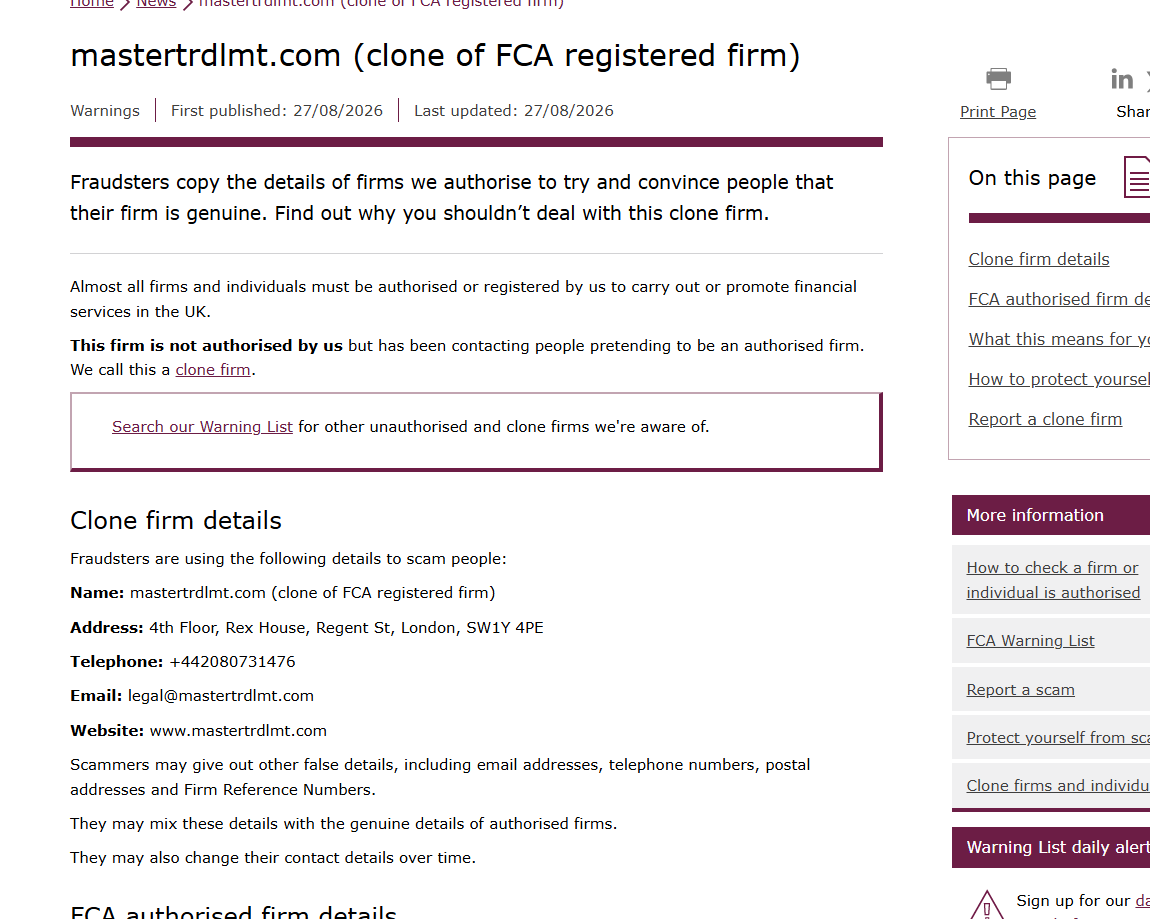Jump to 'Report a clone firm' section
This screenshot has height=919, width=1150.
(1045, 419)
